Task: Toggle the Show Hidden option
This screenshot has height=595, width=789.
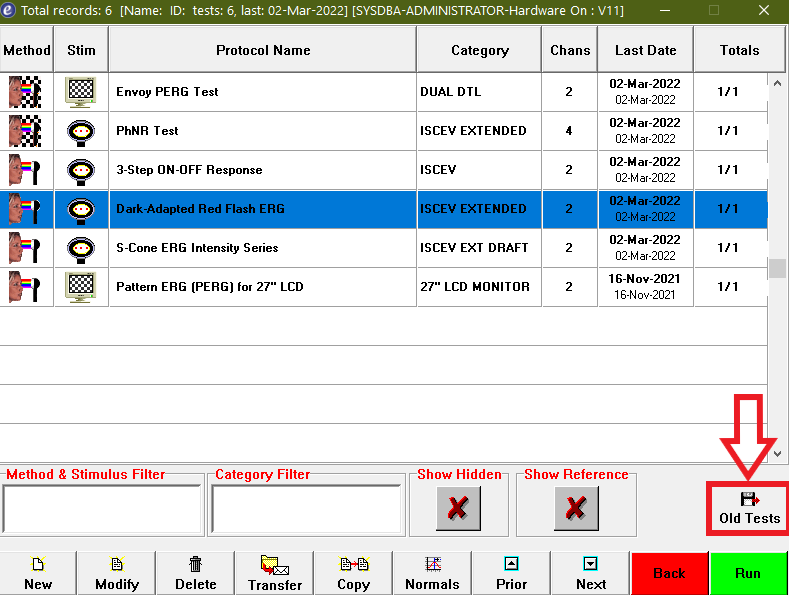Action: [458, 508]
